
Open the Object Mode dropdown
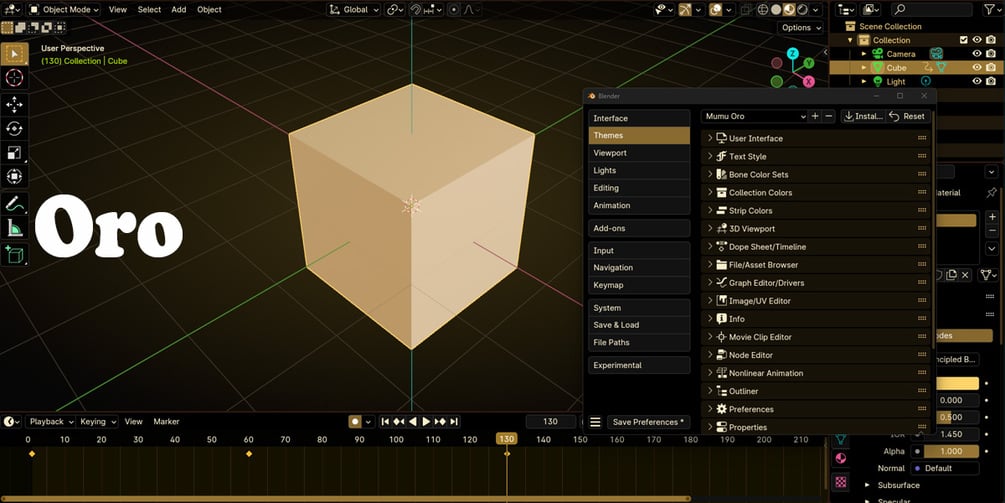pyautogui.click(x=64, y=10)
